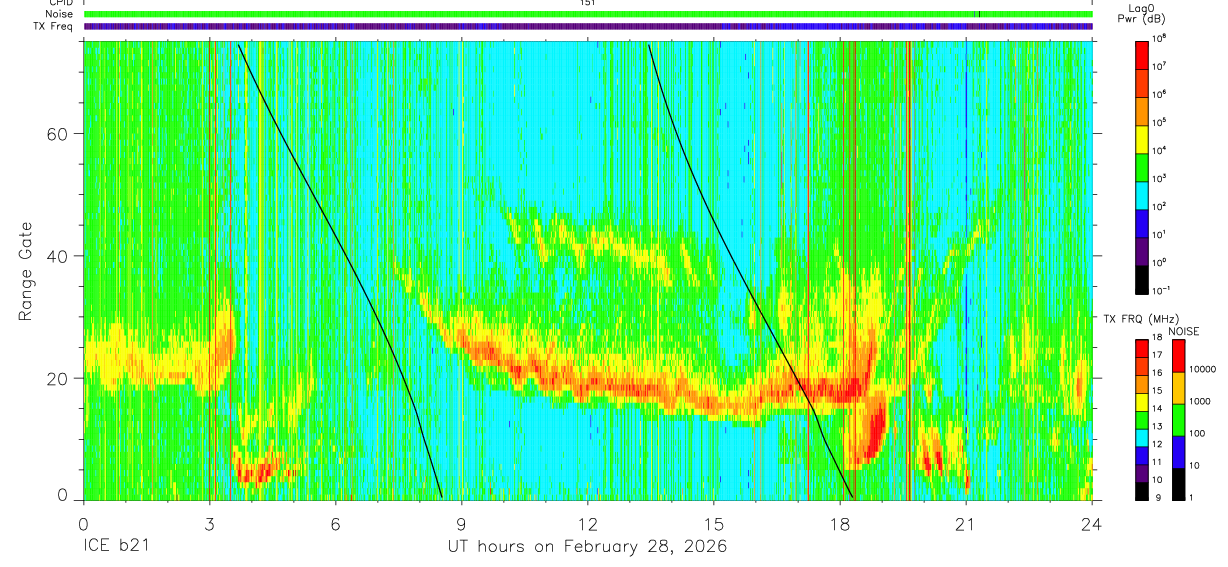Click the red segment of Lag0 Pwr colorbar
Viewport: 1228px width, 567px height.
(1141, 53)
